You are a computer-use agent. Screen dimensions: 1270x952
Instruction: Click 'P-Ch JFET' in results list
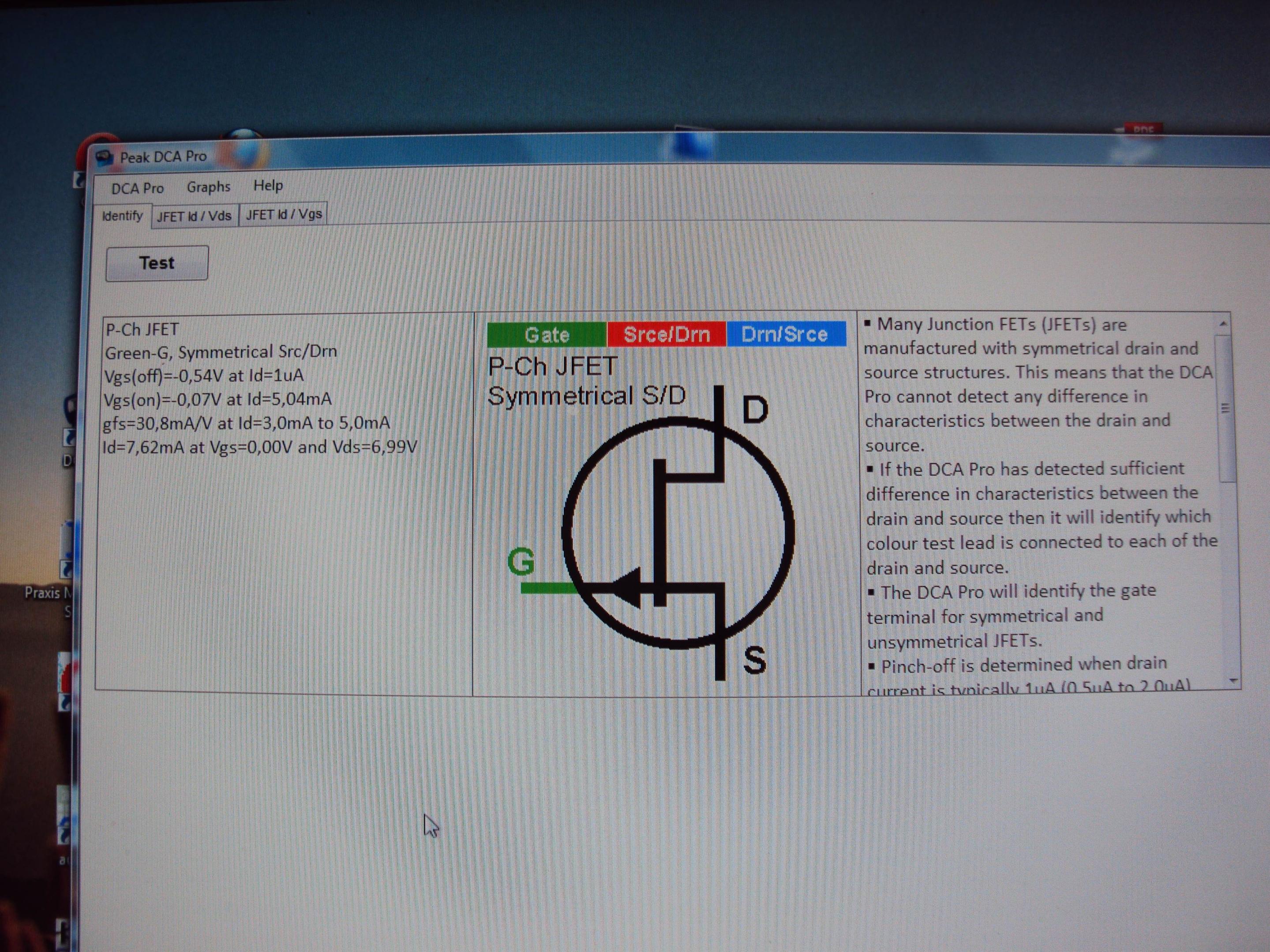click(x=142, y=329)
